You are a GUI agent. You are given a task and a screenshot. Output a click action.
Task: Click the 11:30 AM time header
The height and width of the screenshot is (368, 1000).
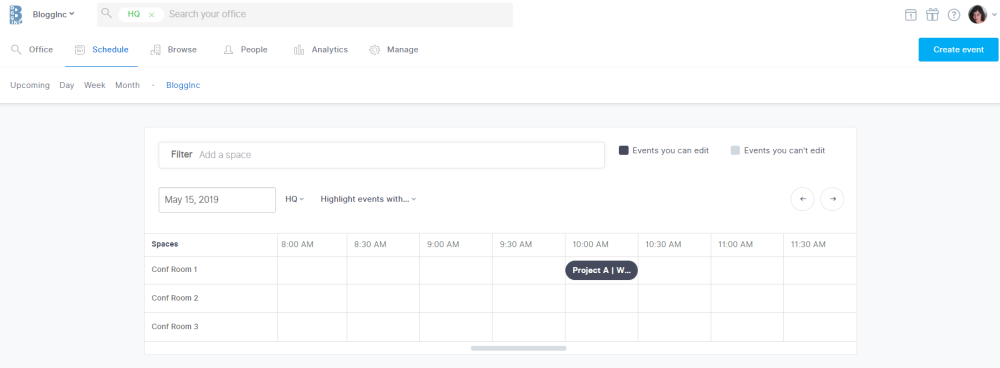[809, 244]
